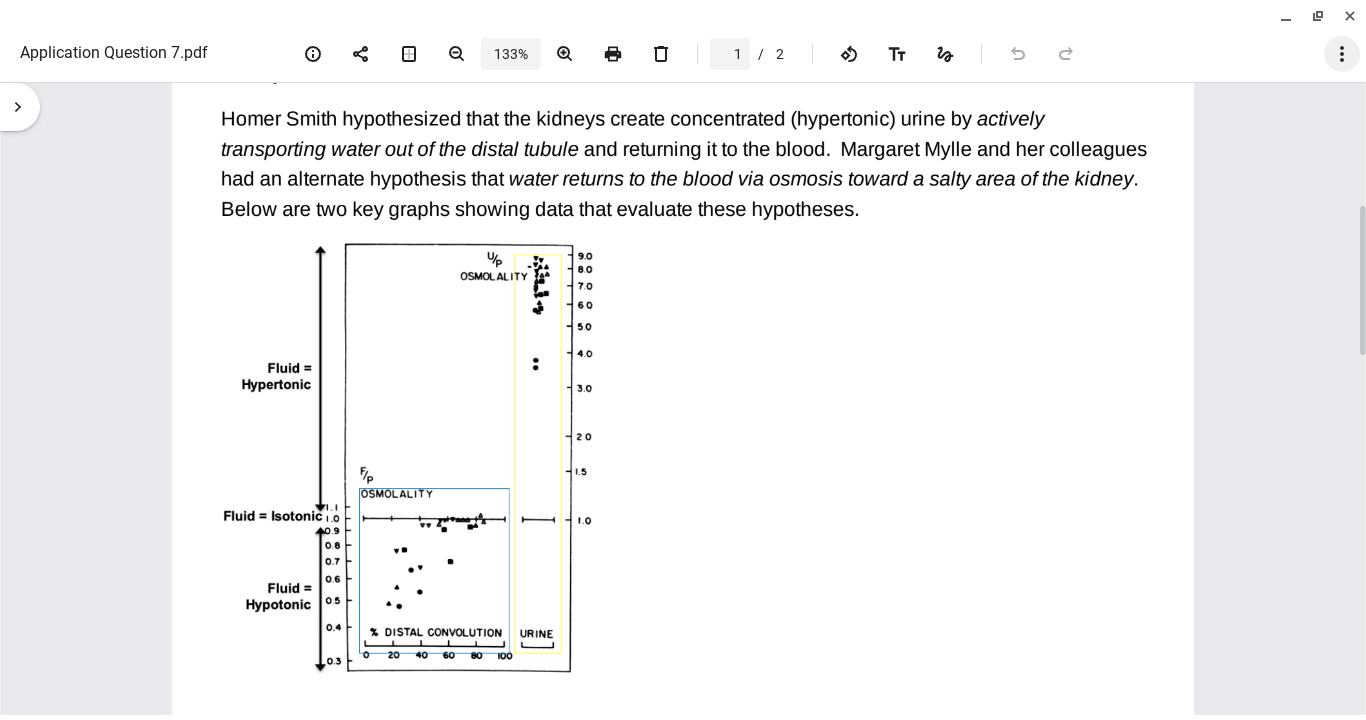Click the Share icon
Screen dimensions: 1366x720
click(360, 53)
